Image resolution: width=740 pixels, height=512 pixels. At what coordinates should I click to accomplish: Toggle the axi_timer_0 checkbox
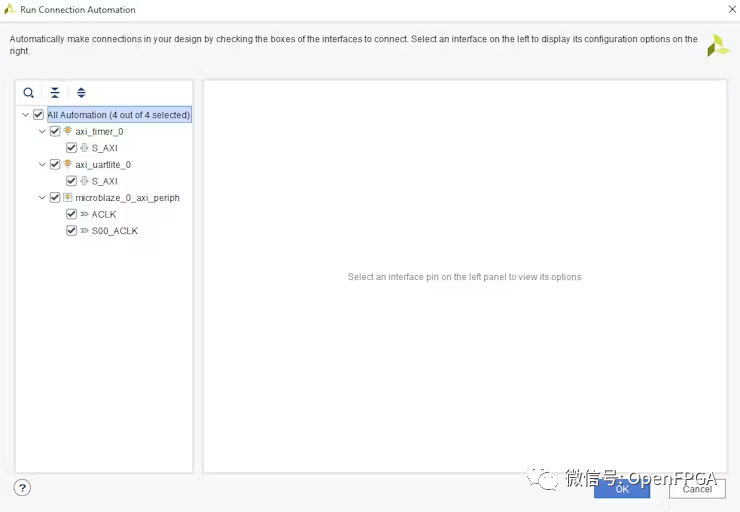[55, 131]
